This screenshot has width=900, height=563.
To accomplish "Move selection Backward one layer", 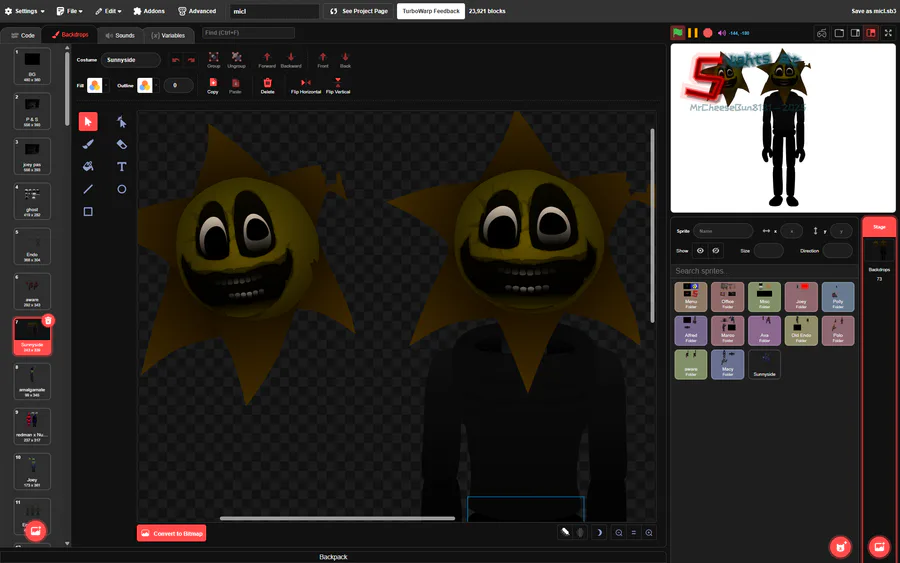I will pos(291,60).
